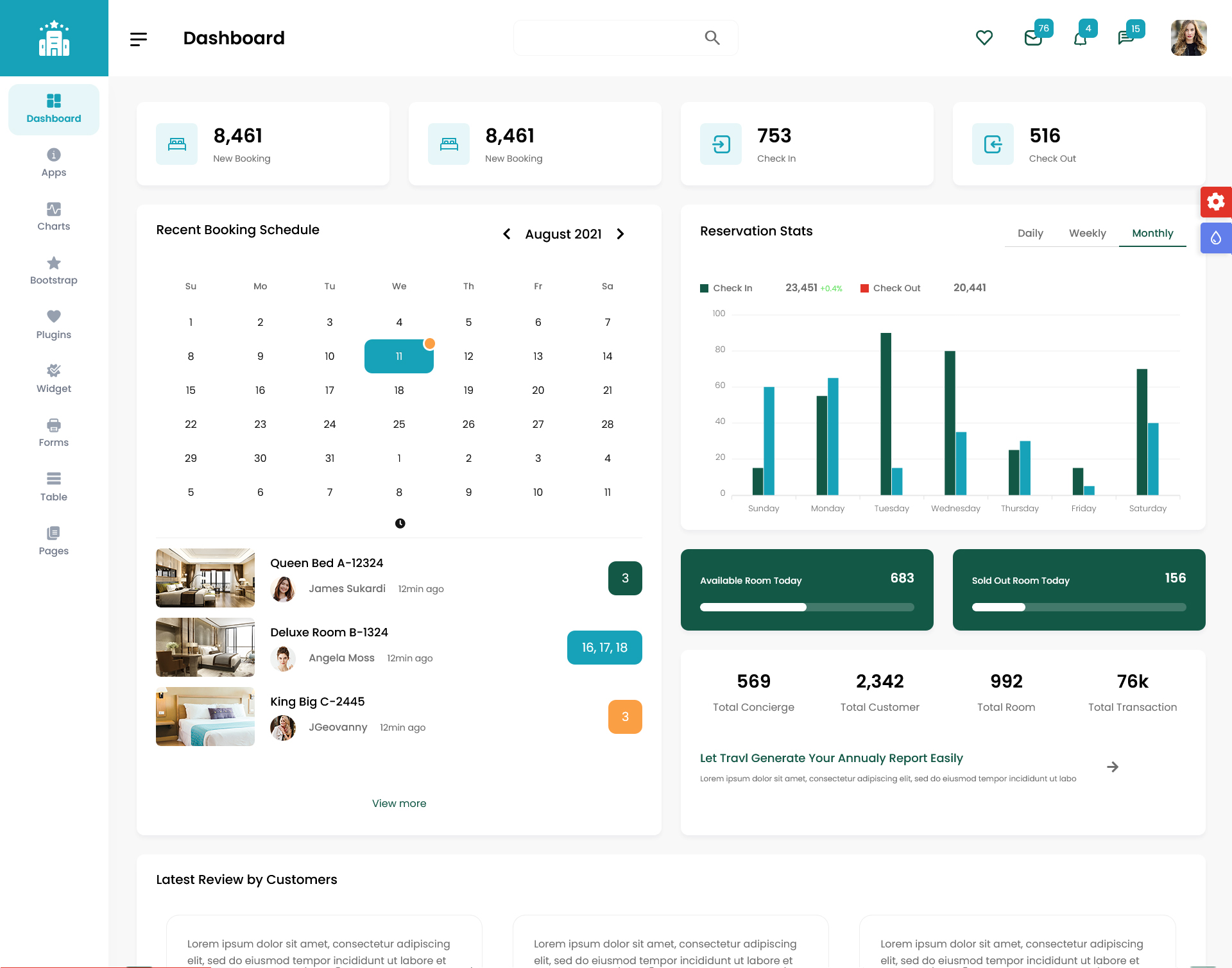1232x968 pixels.
Task: Expand the Widget sidebar menu
Action: [x=54, y=379]
